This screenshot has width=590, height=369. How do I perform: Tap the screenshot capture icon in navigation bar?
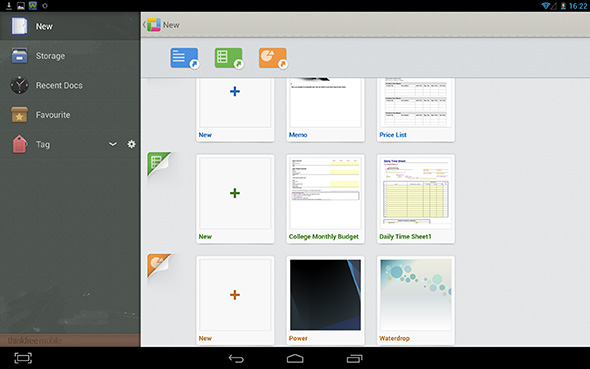pyautogui.click(x=23, y=358)
